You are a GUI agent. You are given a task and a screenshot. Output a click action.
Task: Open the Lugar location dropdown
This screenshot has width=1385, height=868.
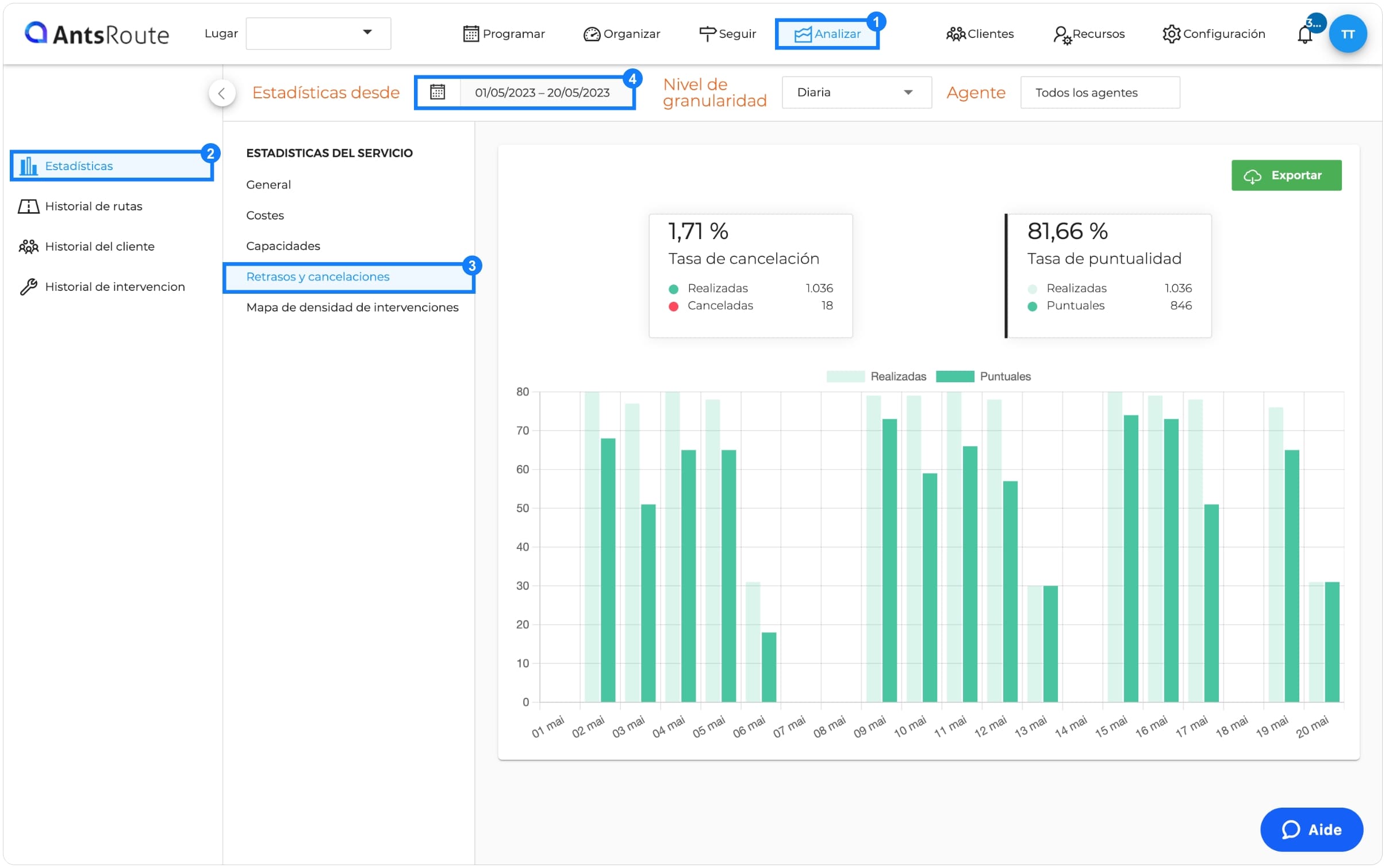tap(318, 33)
